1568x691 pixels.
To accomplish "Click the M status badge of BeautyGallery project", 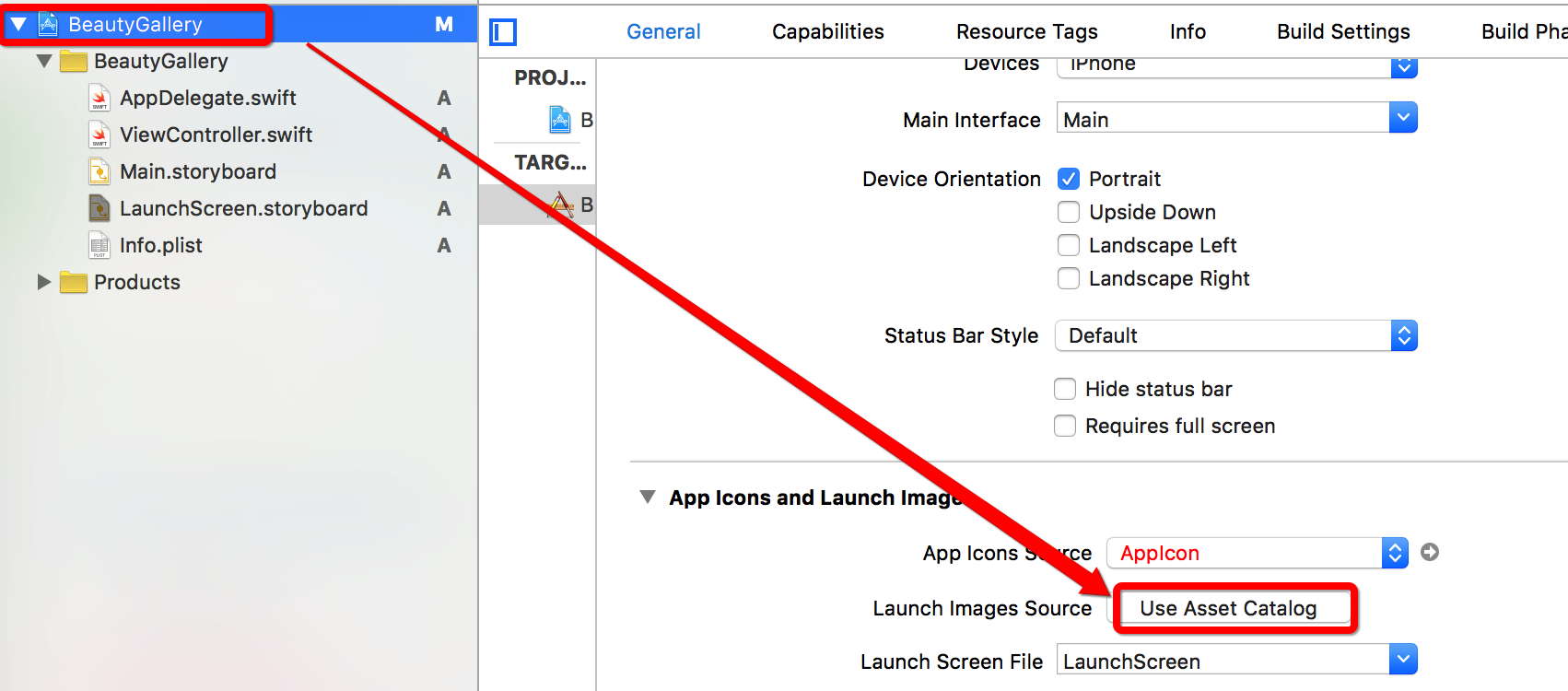I will coord(444,25).
